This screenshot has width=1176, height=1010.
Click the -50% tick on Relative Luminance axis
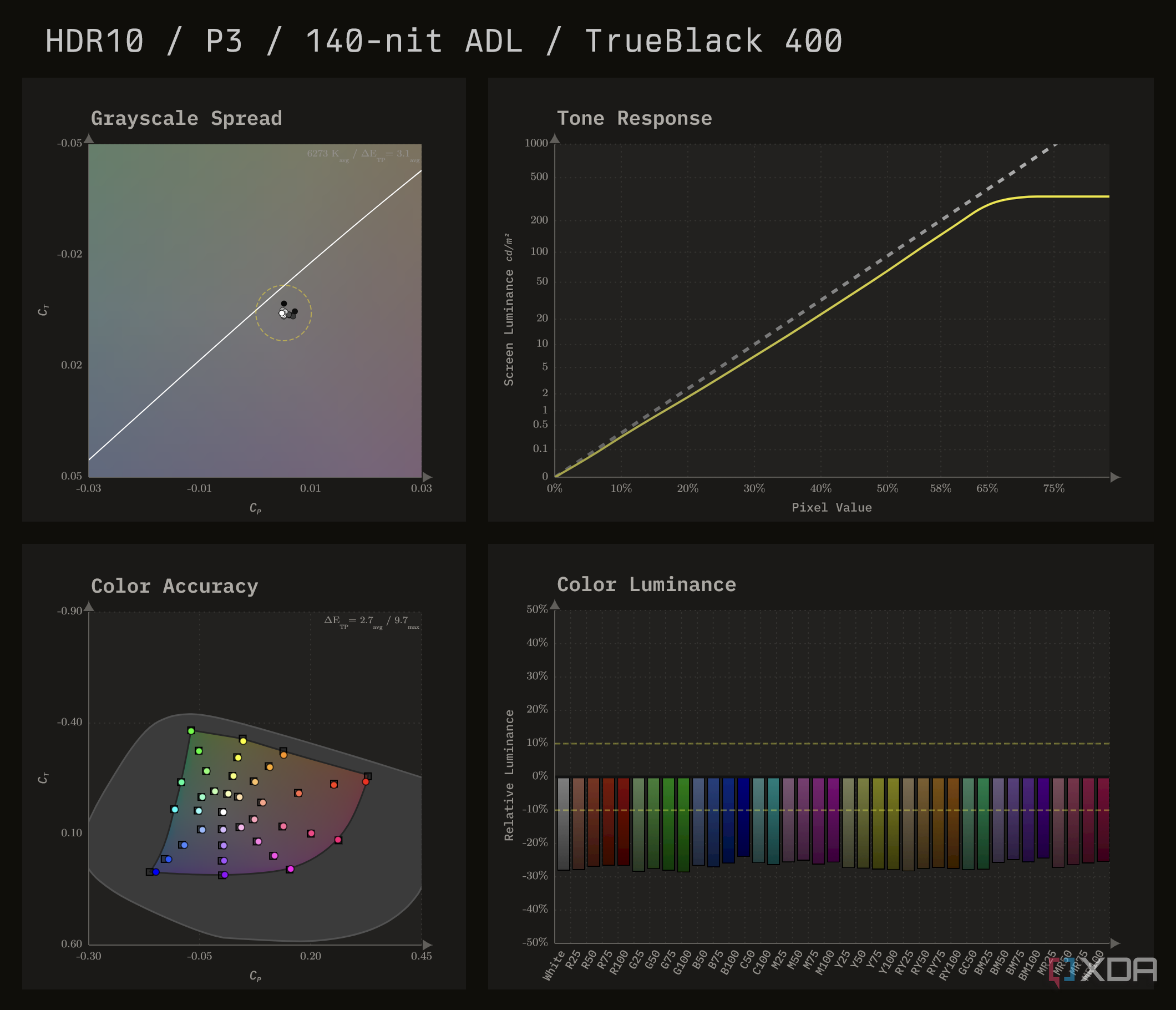pyautogui.click(x=535, y=942)
